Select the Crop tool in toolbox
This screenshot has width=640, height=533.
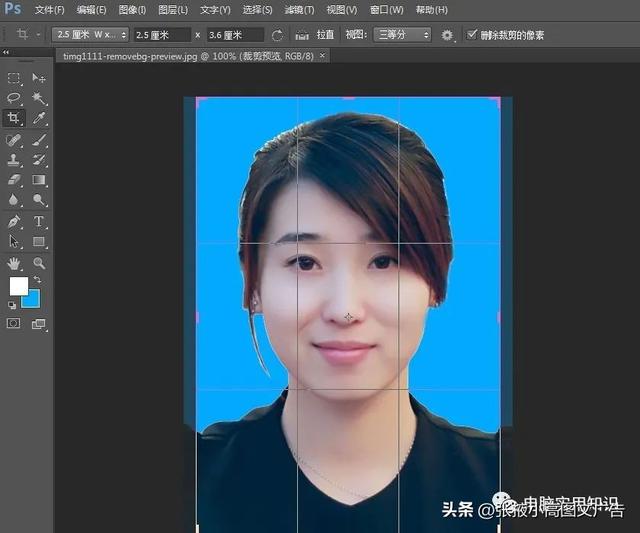14,118
